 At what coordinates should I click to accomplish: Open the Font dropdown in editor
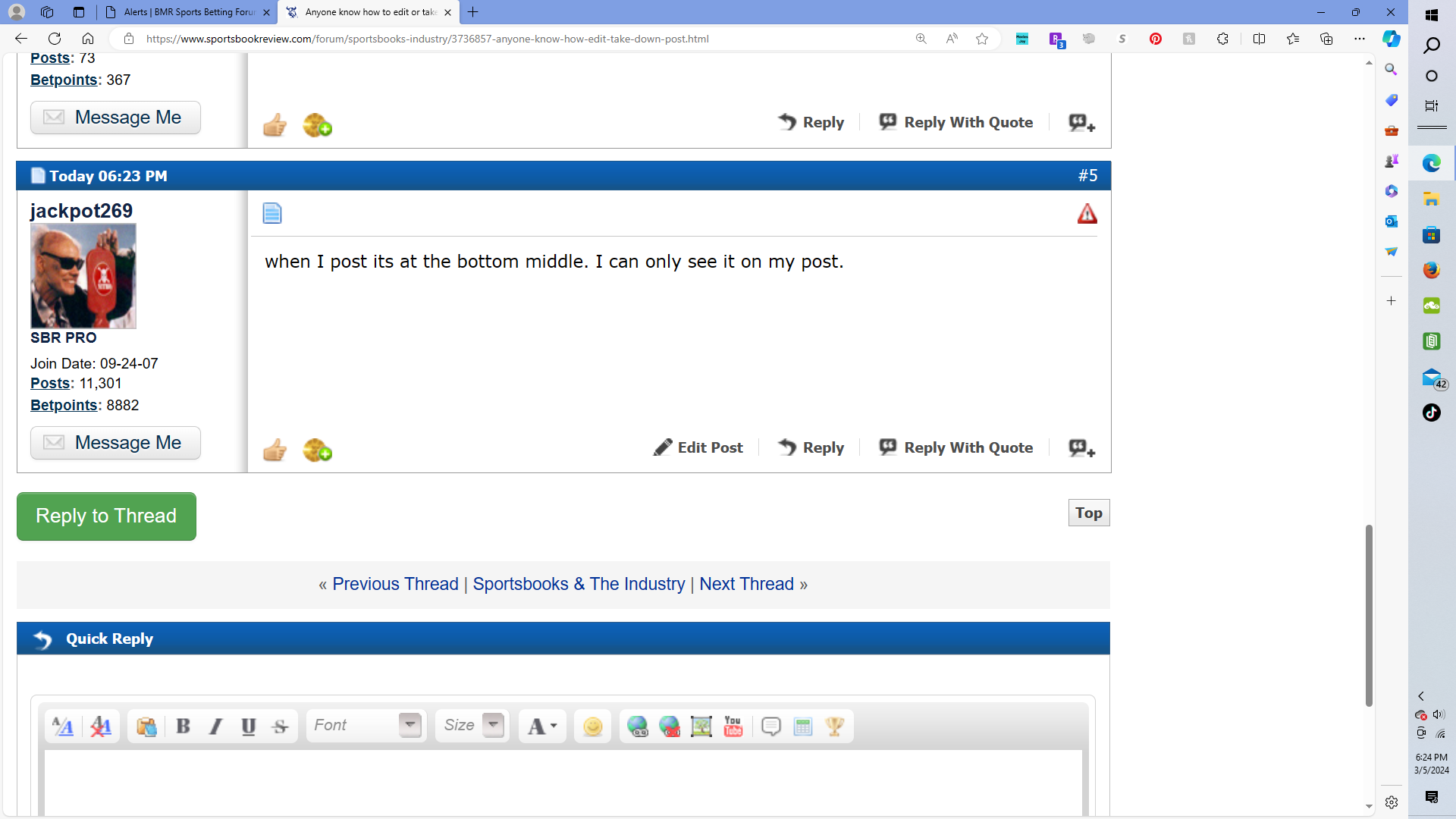click(367, 726)
